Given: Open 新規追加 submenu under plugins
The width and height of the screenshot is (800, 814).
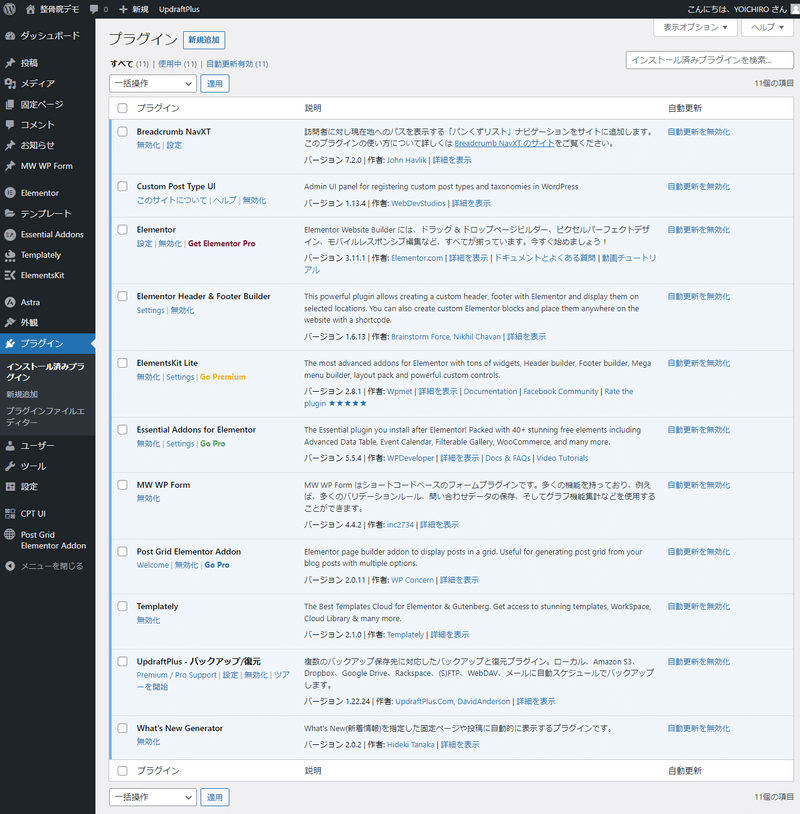Looking at the screenshot, I should pyautogui.click(x=22, y=394).
